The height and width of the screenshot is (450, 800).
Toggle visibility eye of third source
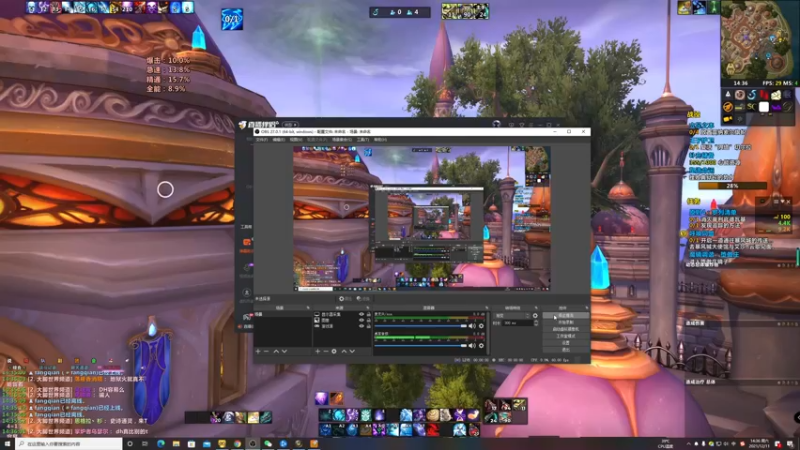click(361, 326)
